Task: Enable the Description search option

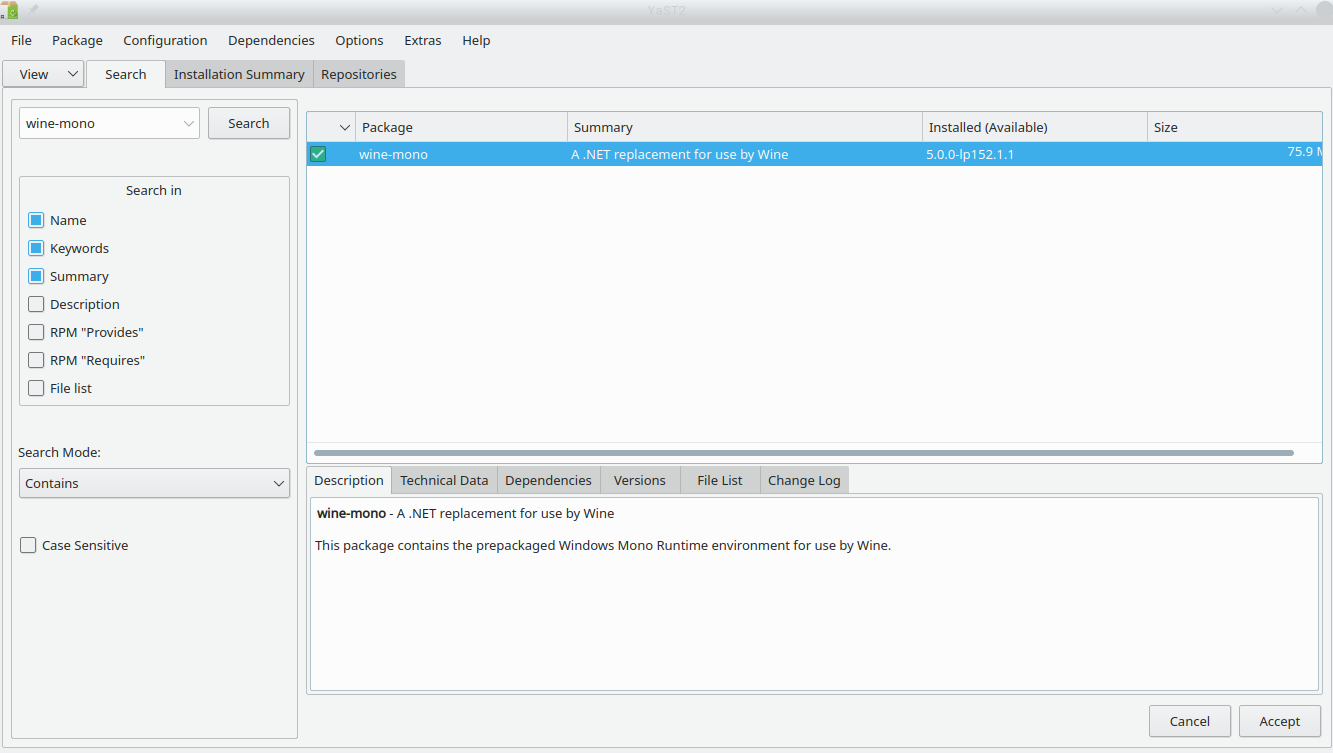Action: pyautogui.click(x=36, y=304)
